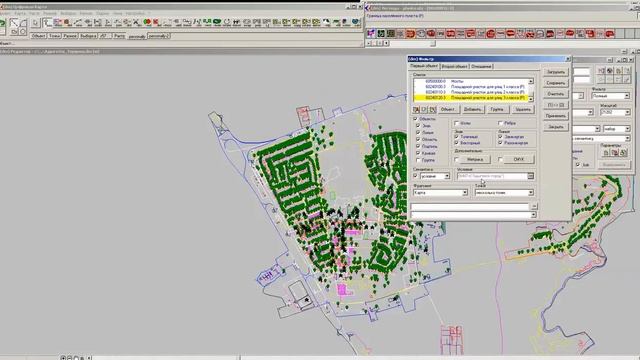
Task: Enable the Узлы checkbox
Action: pyautogui.click(x=456, y=123)
